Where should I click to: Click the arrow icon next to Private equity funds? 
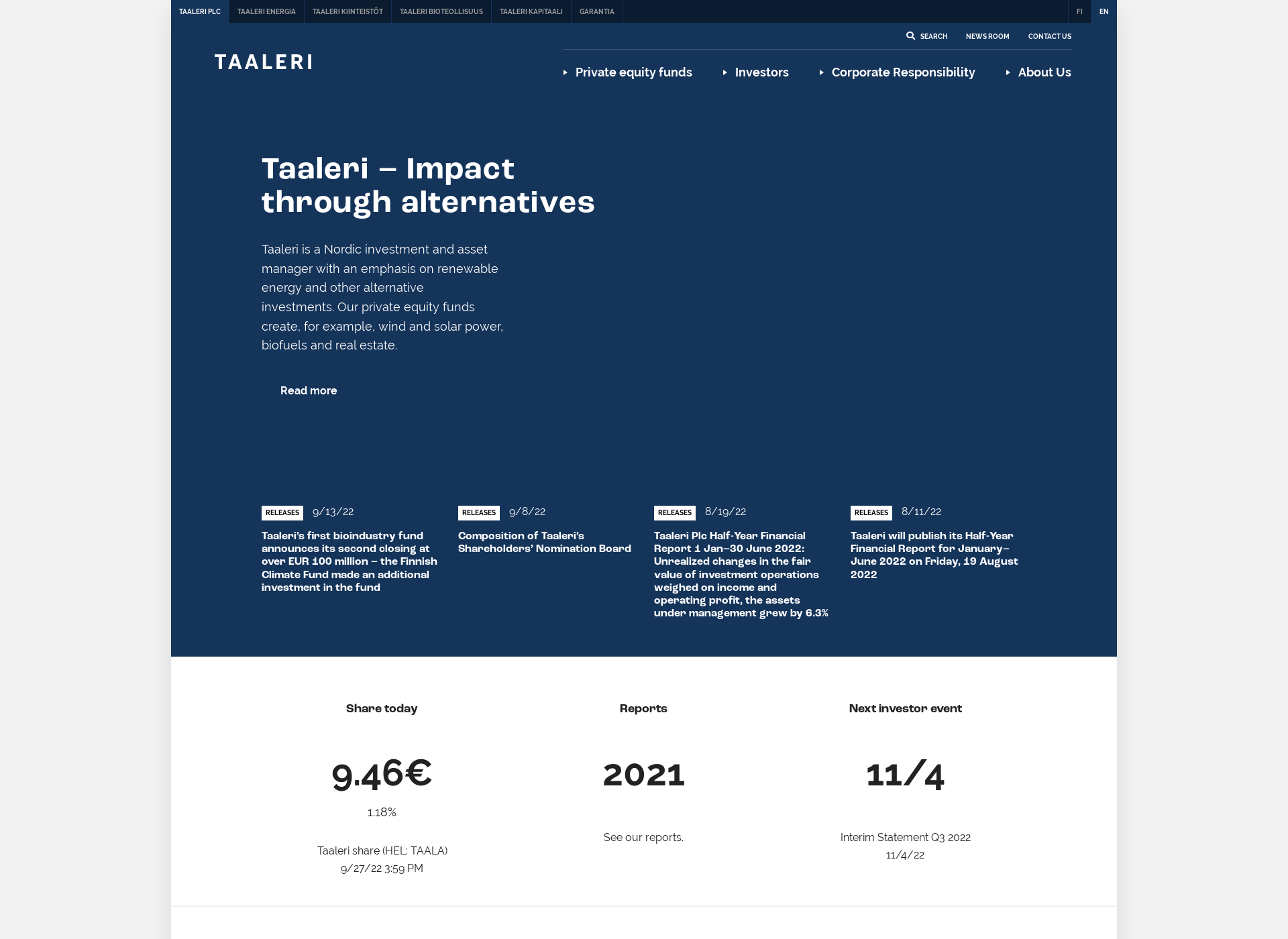(565, 72)
